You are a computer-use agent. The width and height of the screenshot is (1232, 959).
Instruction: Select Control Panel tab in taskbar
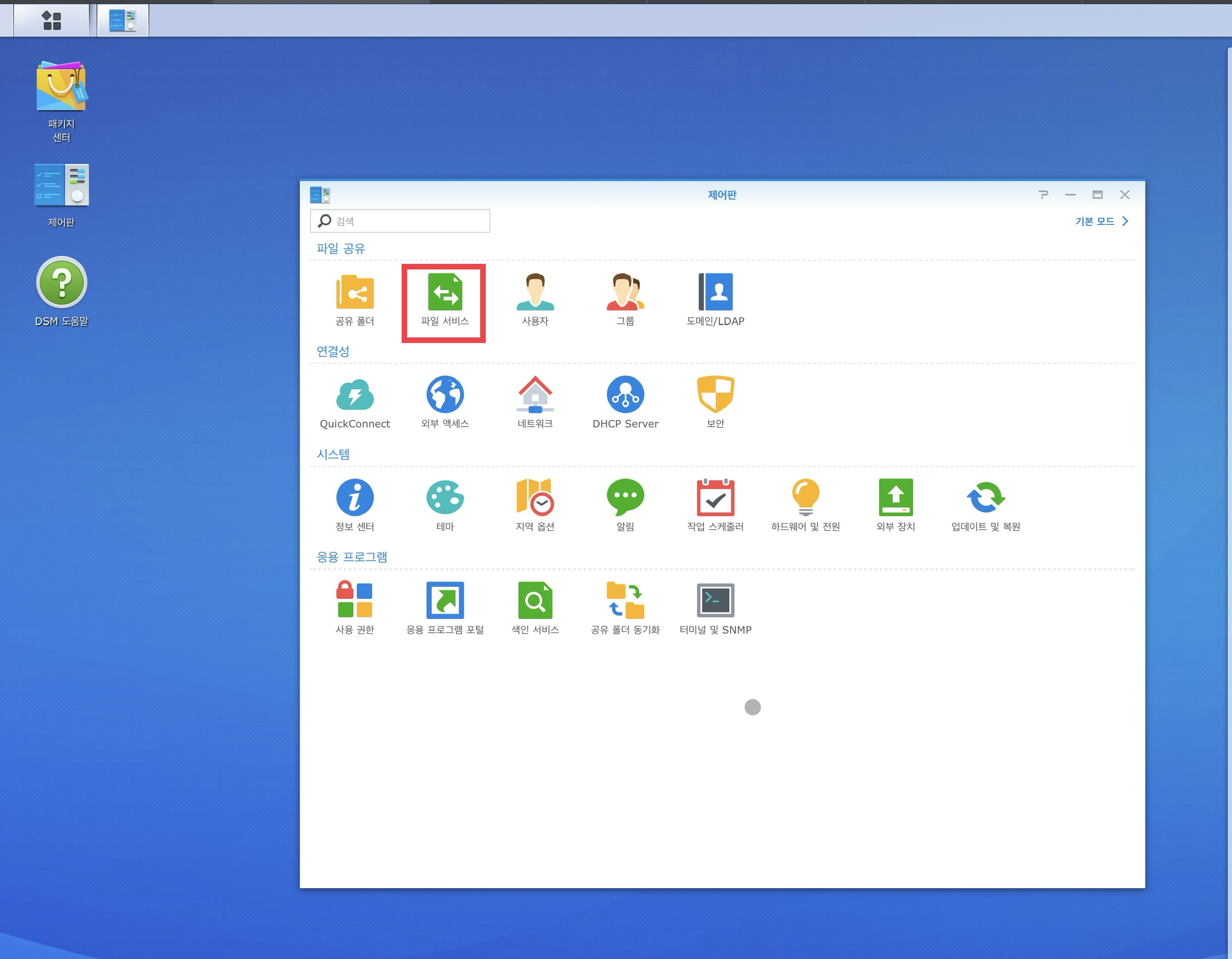122,20
